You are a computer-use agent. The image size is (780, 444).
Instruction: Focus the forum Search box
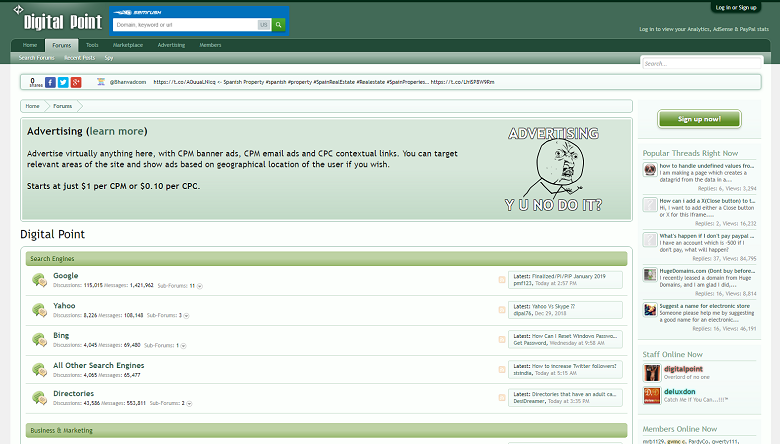[701, 64]
